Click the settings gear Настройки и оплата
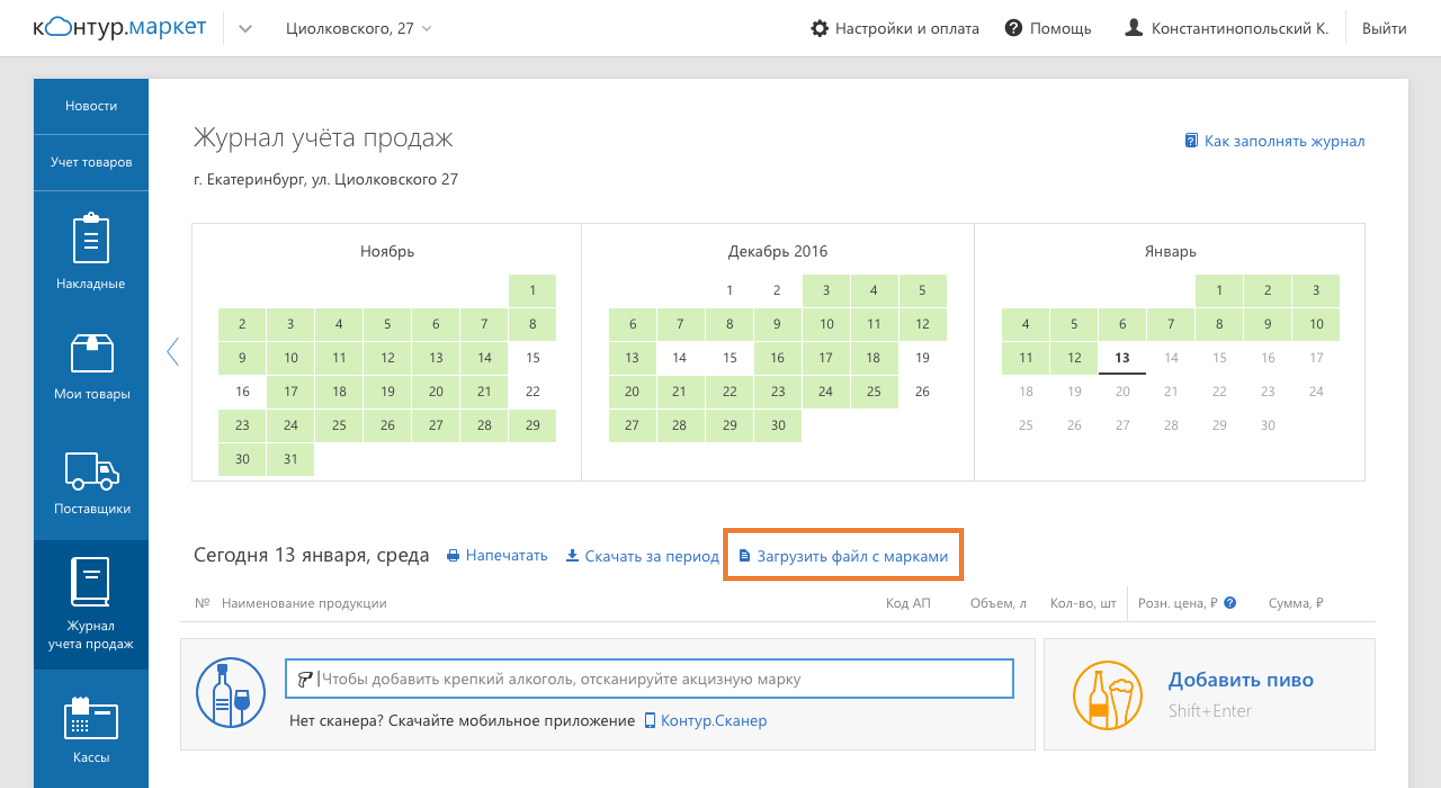 click(x=820, y=29)
